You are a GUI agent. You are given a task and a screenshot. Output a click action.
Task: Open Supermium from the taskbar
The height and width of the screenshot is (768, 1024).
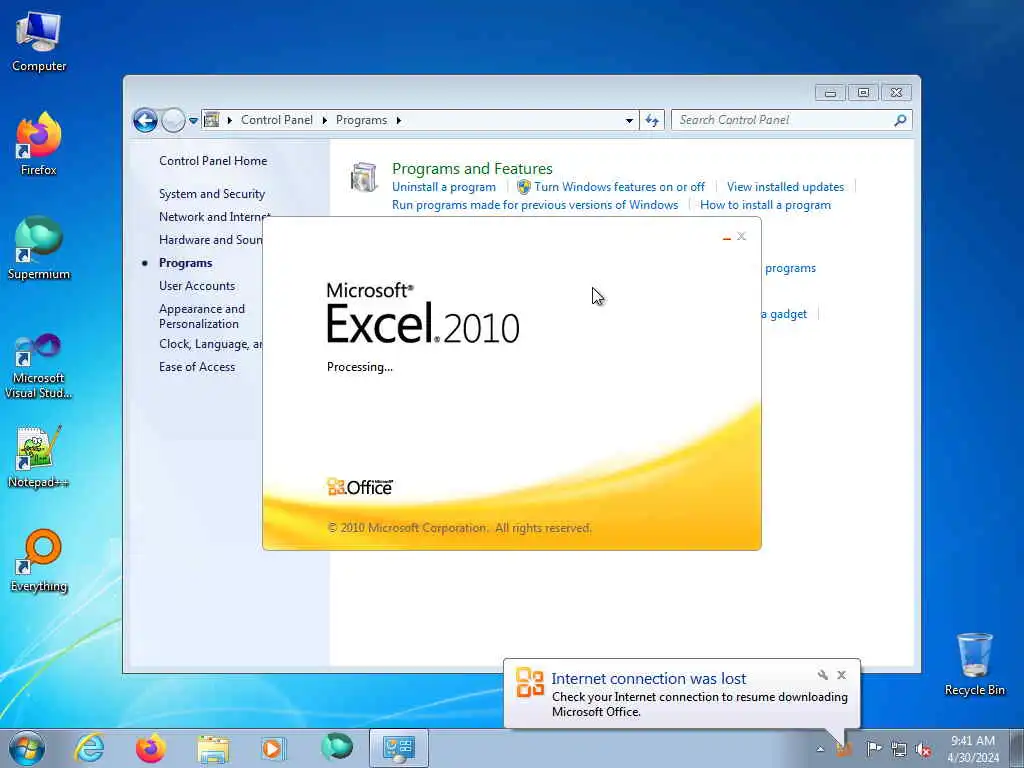click(336, 748)
